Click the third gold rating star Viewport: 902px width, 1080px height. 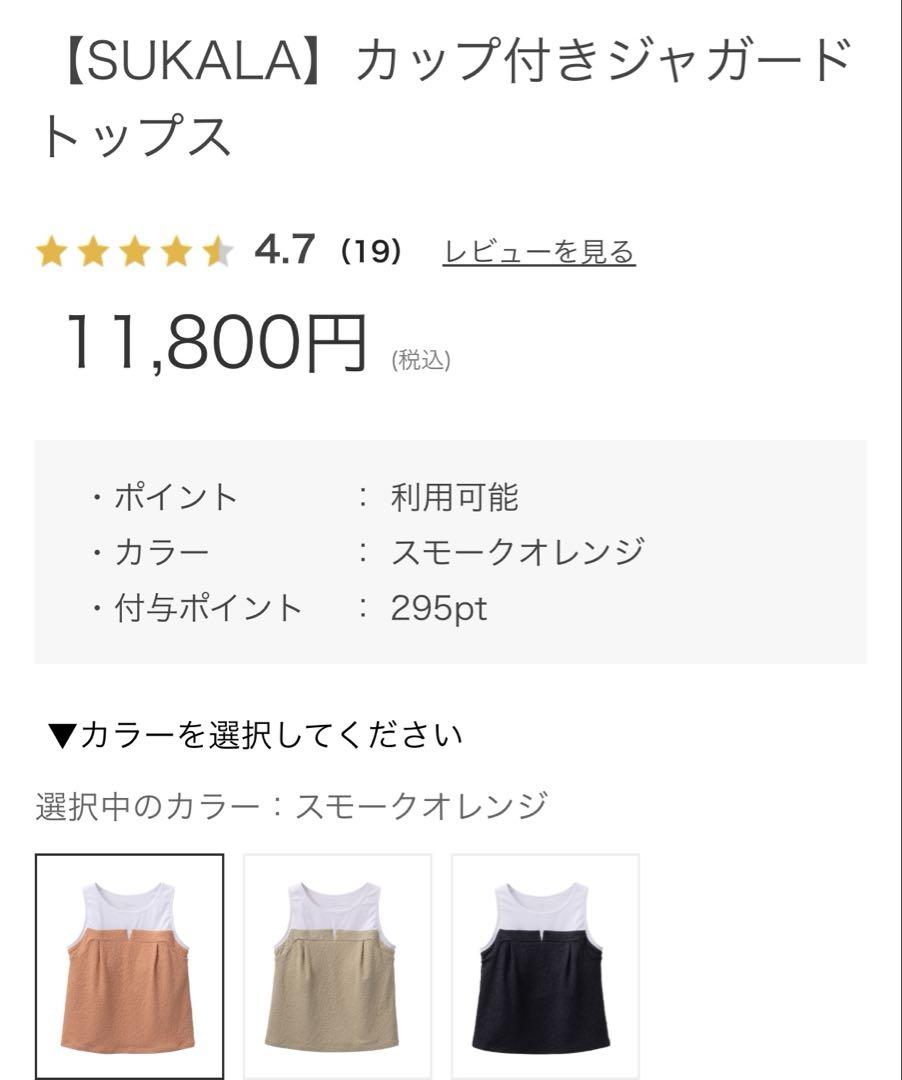(x=135, y=251)
